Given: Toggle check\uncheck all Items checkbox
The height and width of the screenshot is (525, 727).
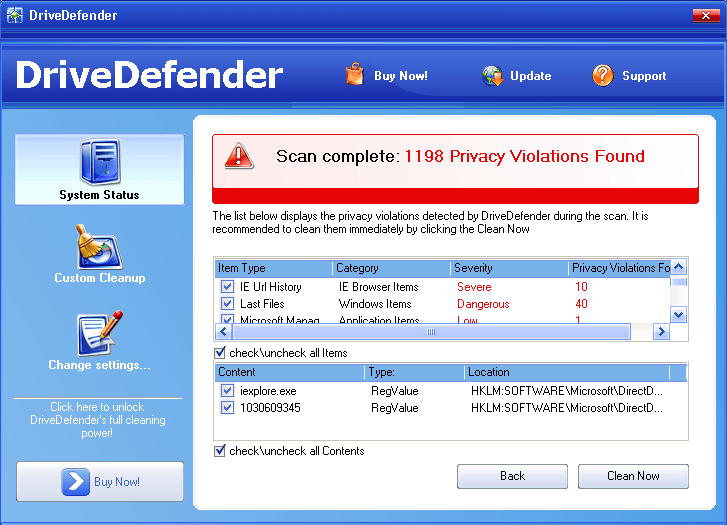Looking at the screenshot, I should coord(220,353).
